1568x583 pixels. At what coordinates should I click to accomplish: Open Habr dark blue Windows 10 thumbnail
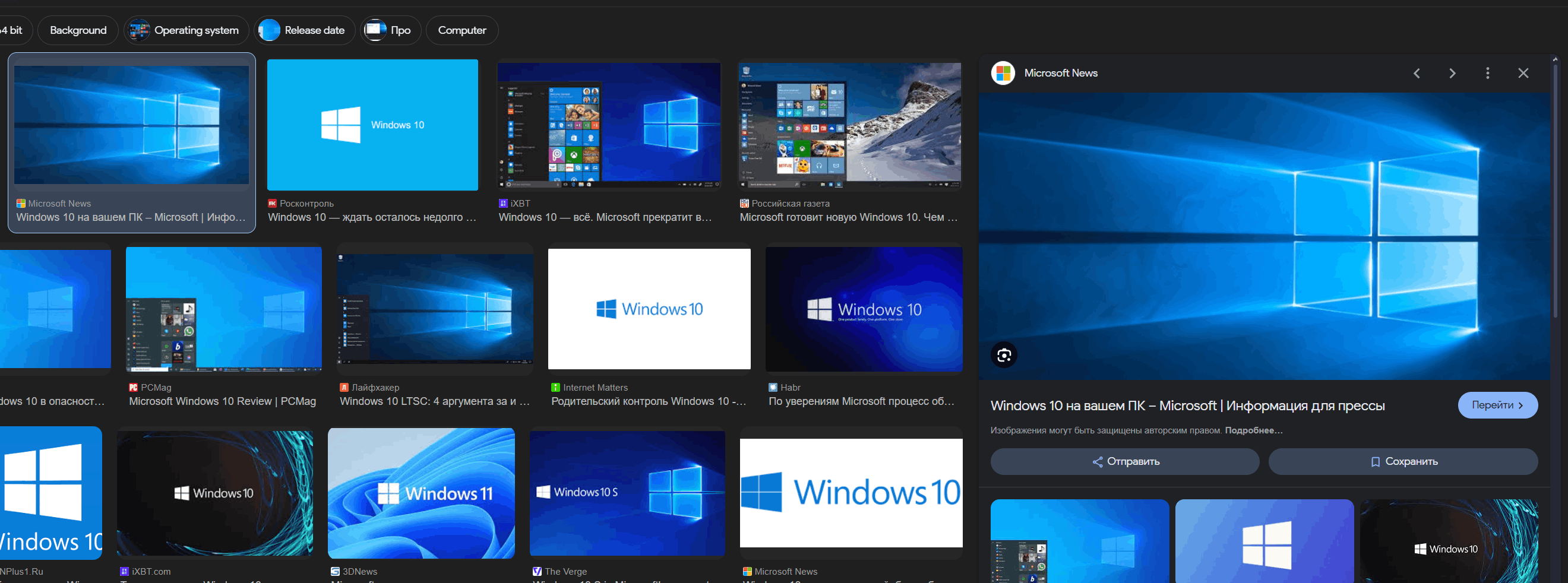[x=864, y=309]
